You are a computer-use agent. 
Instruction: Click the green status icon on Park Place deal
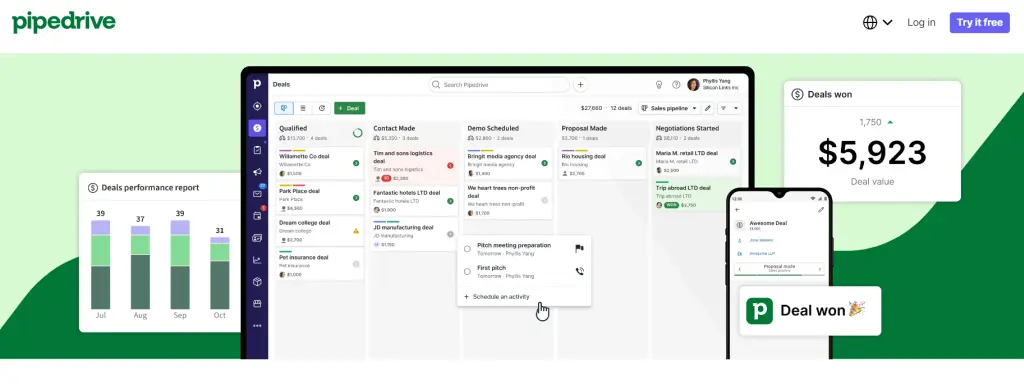356,198
